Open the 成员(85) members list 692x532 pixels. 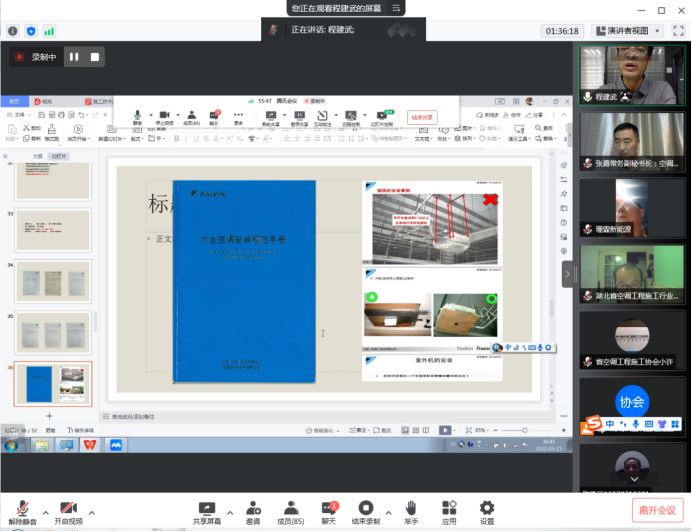(290, 512)
